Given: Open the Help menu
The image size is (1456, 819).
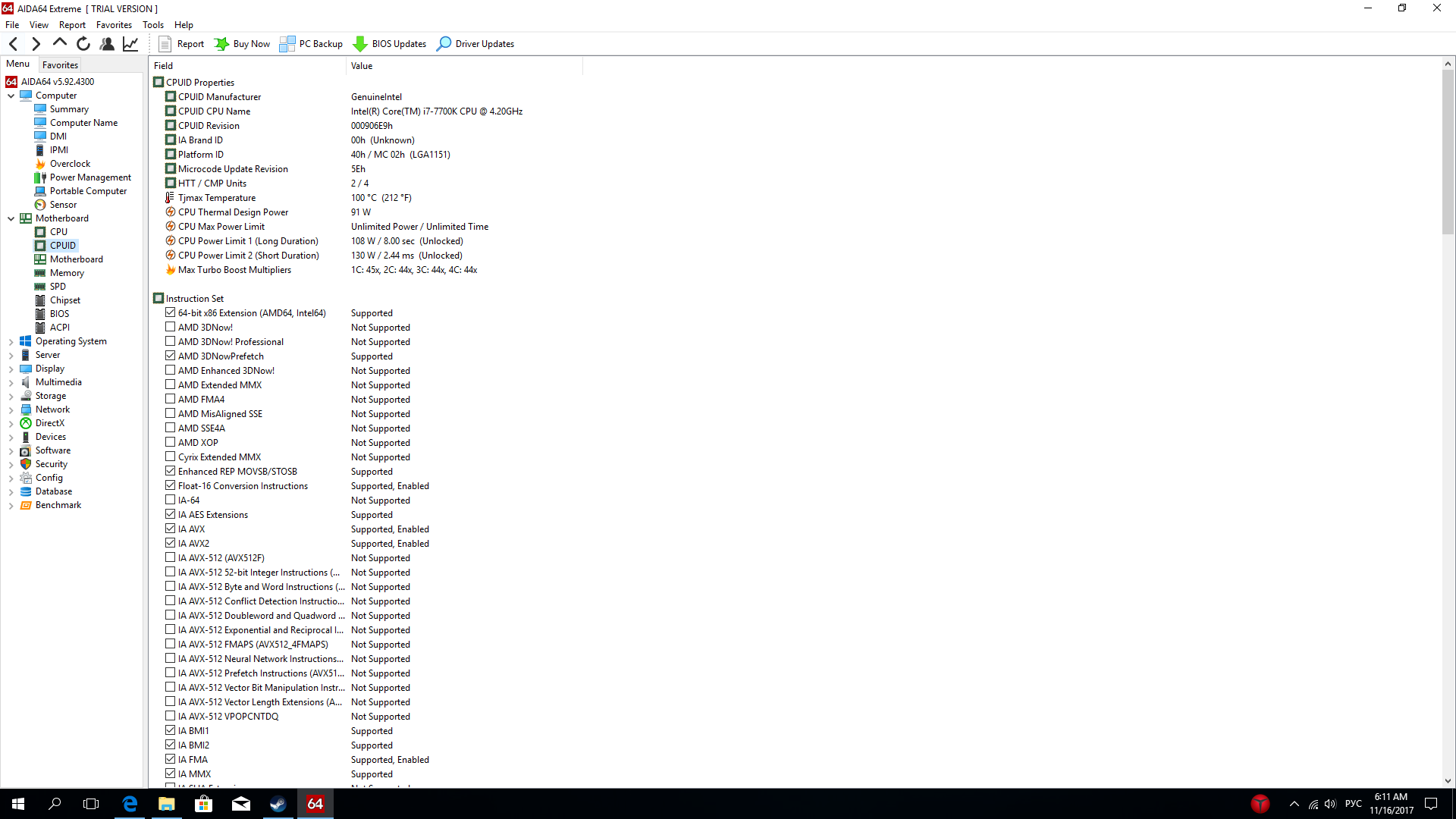Looking at the screenshot, I should coord(184,25).
